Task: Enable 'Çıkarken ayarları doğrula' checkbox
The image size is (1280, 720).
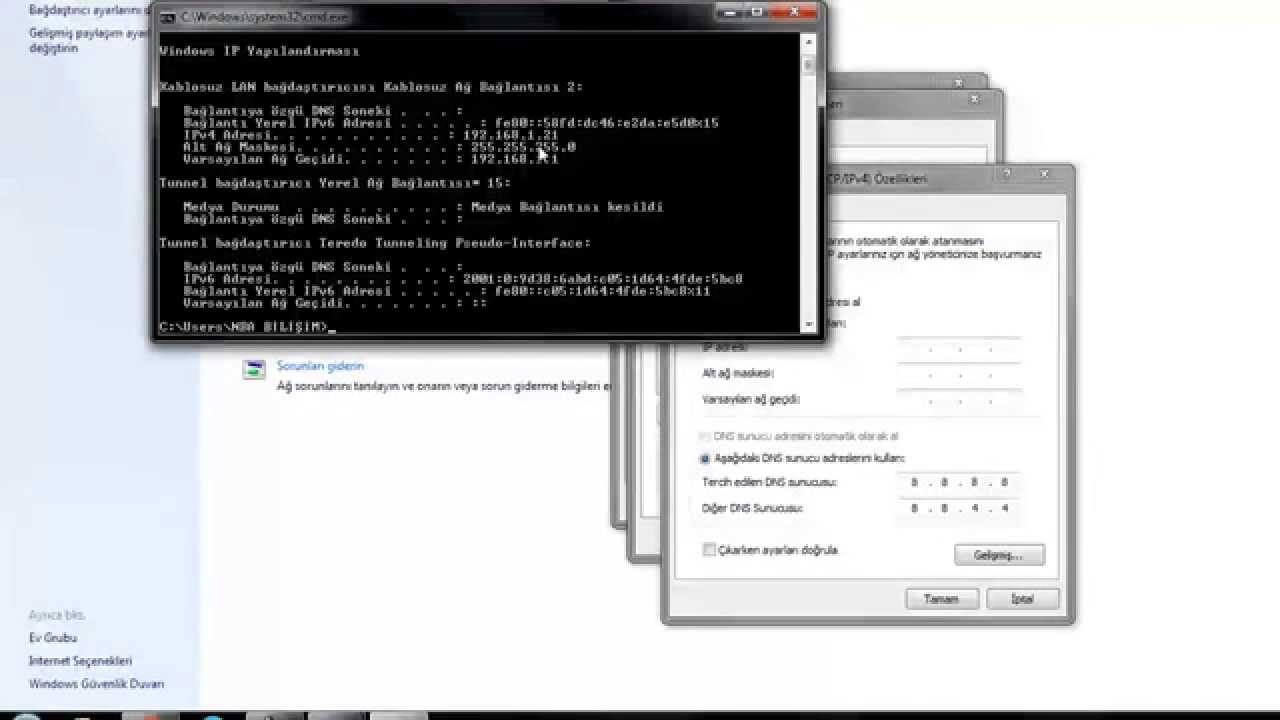Action: (x=709, y=550)
